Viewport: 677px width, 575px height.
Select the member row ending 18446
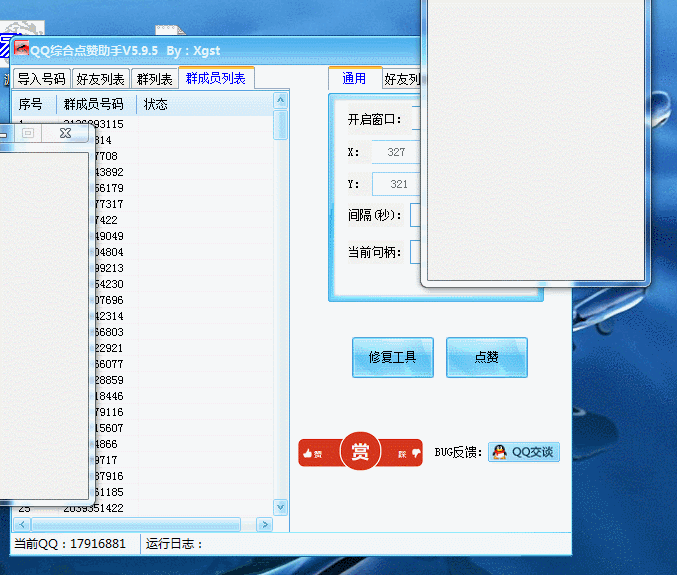click(183, 395)
